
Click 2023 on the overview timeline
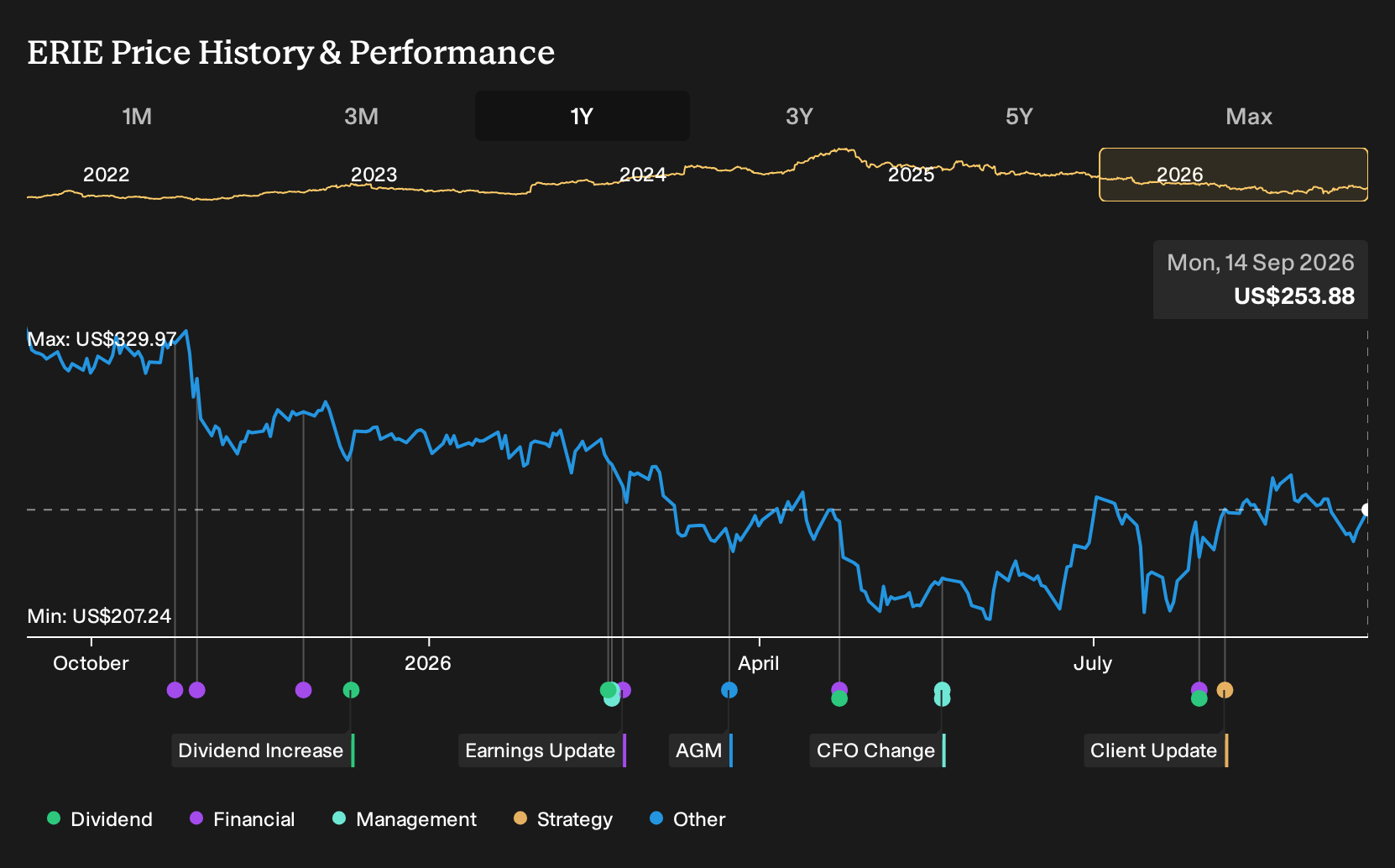point(374,175)
